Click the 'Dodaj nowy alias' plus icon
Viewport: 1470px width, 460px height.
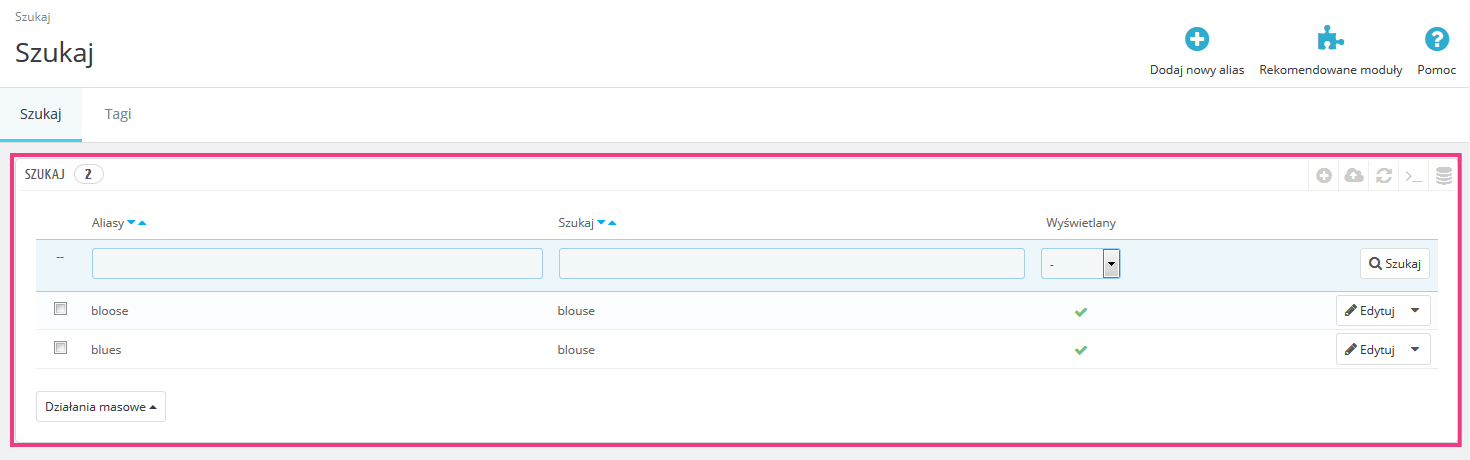point(1197,40)
